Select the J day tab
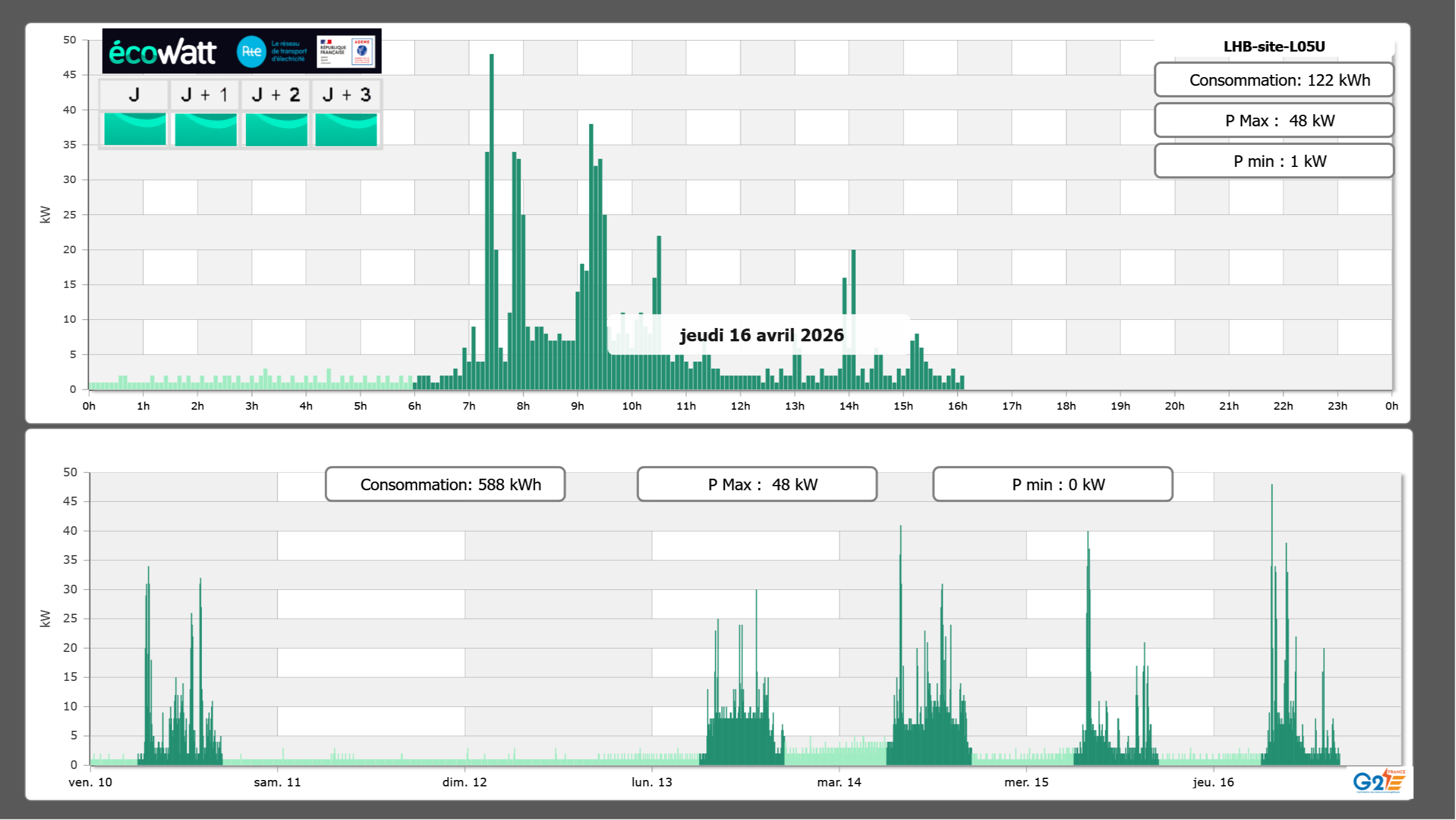This screenshot has height=820, width=1456. (x=134, y=94)
